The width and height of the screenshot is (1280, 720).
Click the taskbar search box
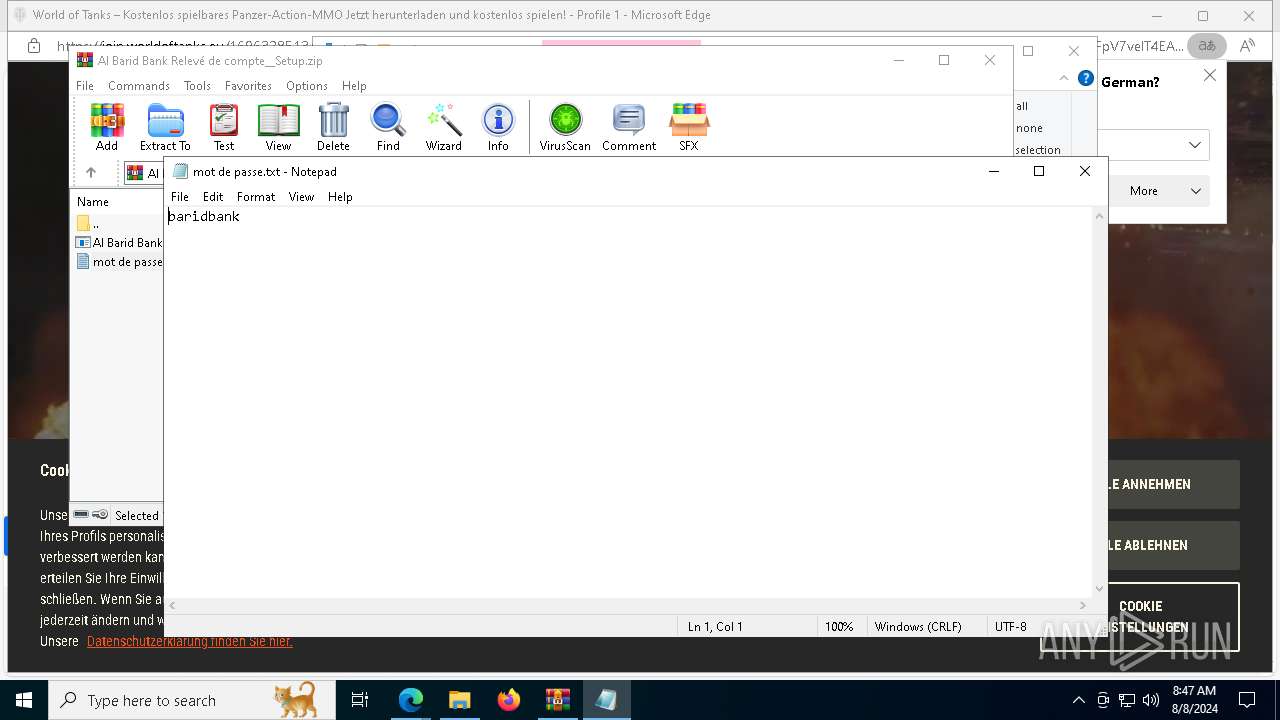[192, 700]
